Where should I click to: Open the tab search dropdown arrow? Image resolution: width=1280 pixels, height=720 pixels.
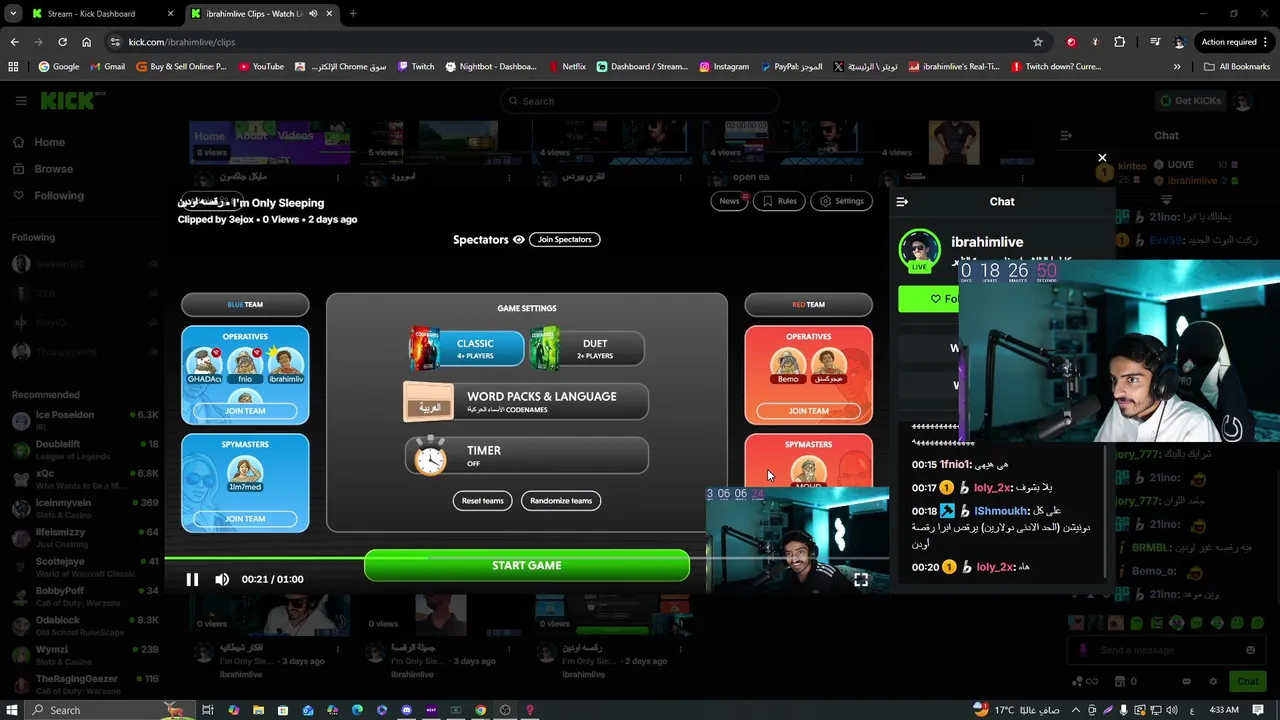13,14
